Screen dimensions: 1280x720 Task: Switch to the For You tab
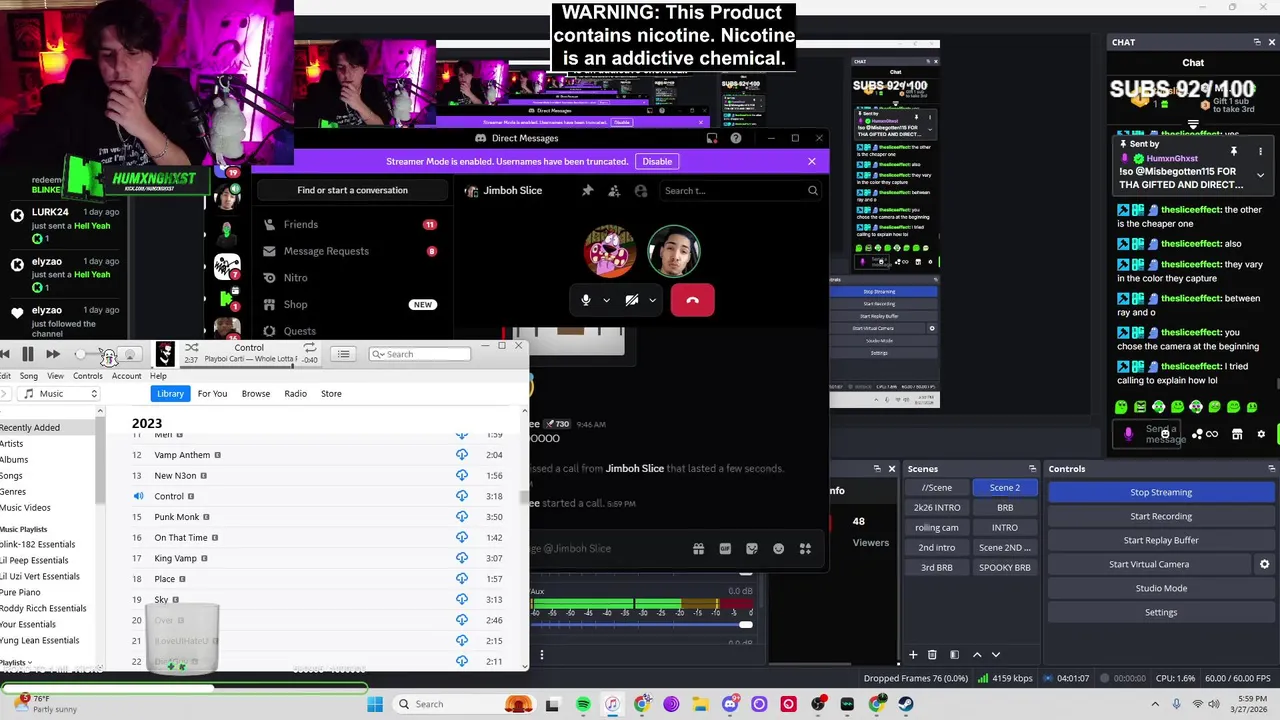point(212,394)
